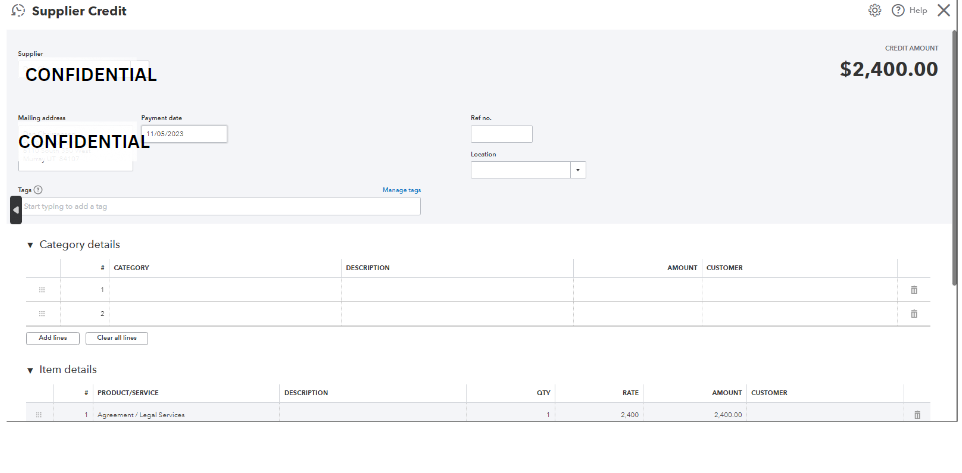This screenshot has width=962, height=473.
Task: Click the Category cell of row 2
Action: [x=225, y=313]
